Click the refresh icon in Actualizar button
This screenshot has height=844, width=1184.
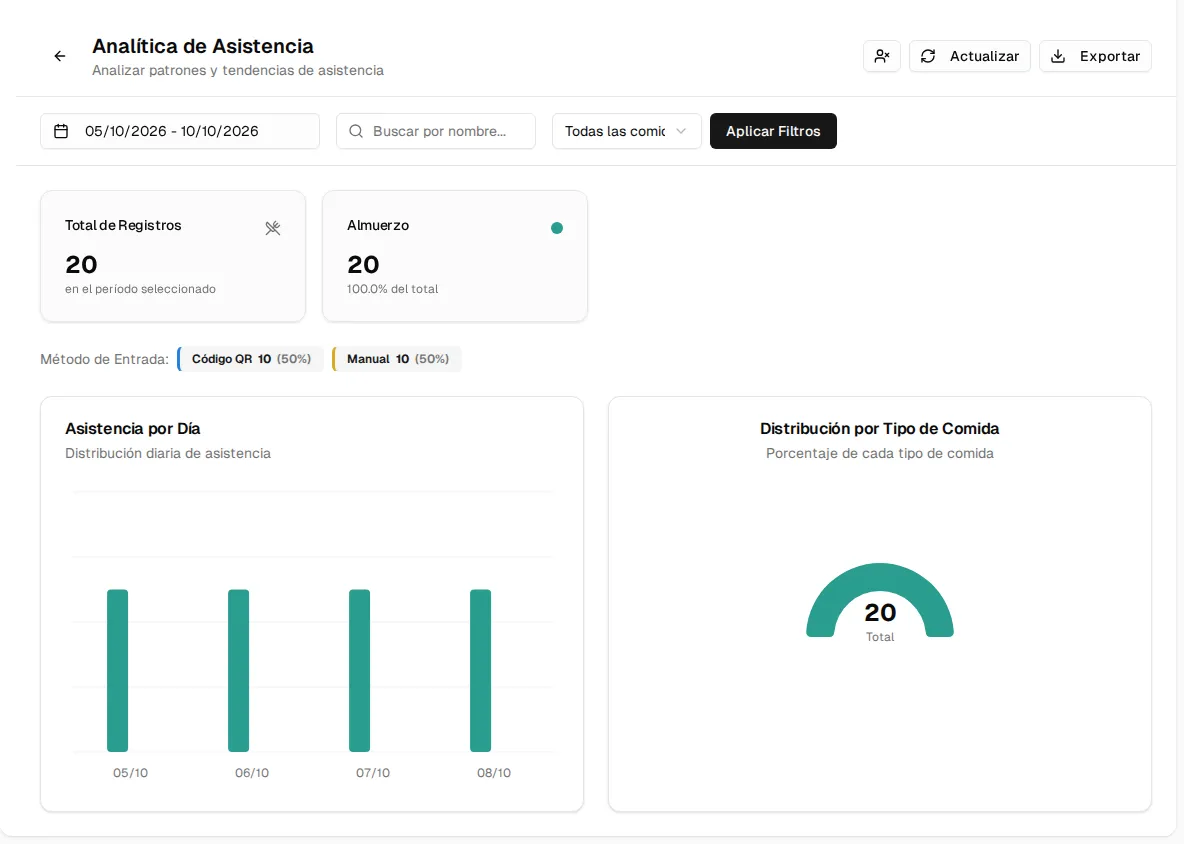pos(928,56)
